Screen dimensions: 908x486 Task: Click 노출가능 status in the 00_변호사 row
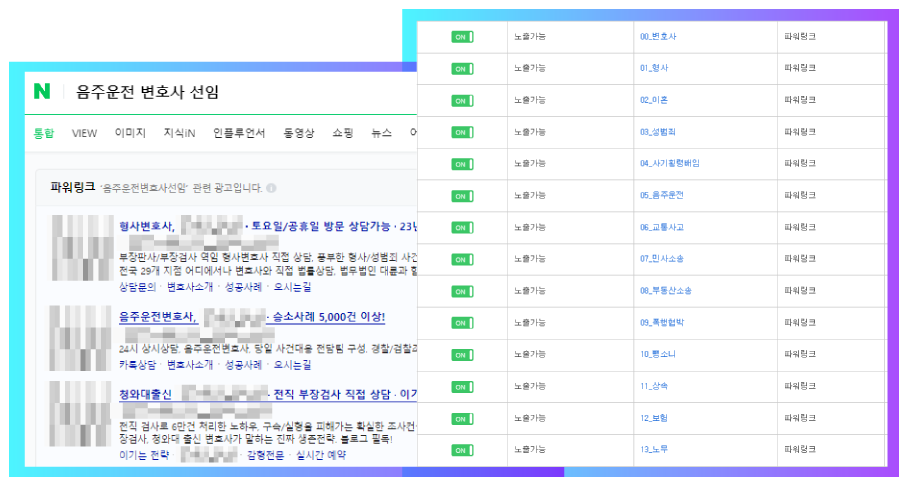click(x=530, y=36)
